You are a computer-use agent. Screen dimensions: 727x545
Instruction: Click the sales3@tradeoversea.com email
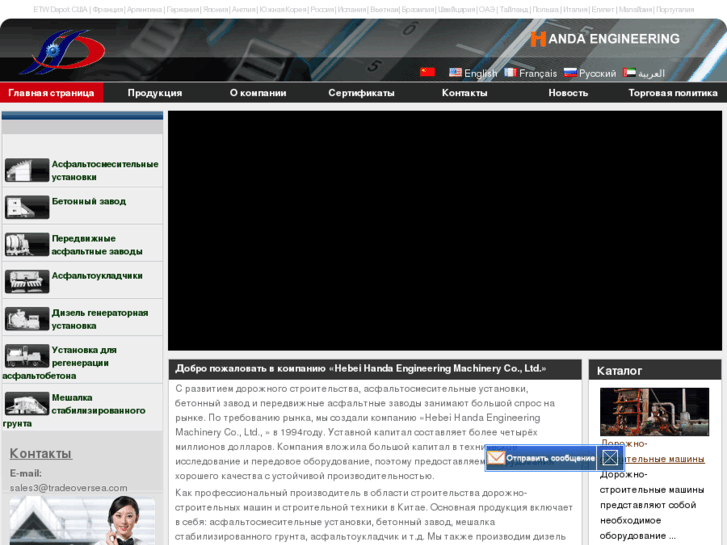click(69, 487)
